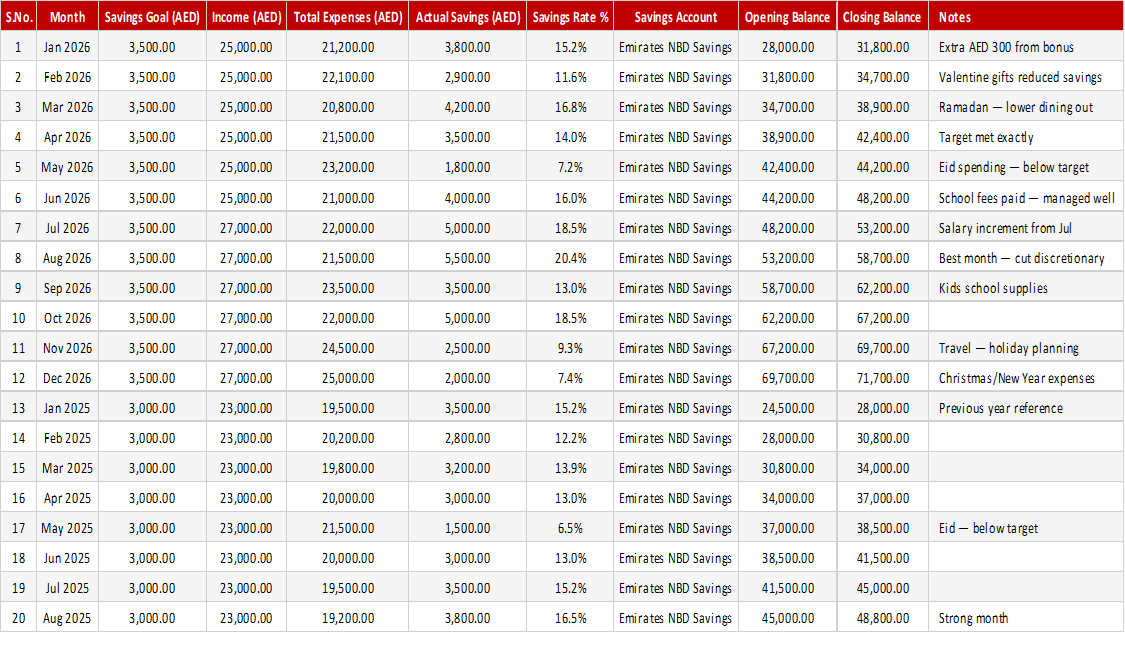This screenshot has width=1125, height=661.
Task: Select opening balance 69,700.00 cell
Action: click(x=788, y=378)
